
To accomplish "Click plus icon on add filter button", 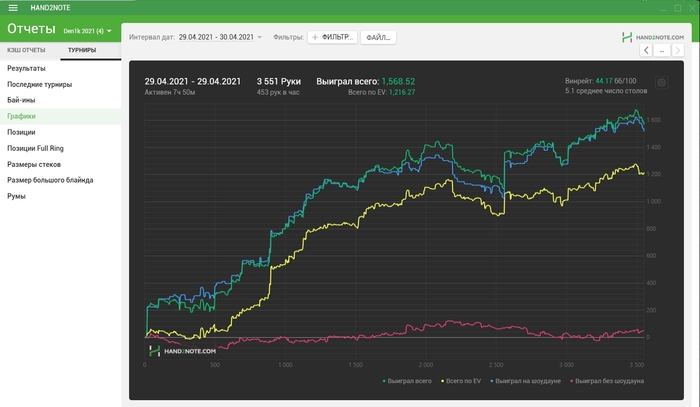I will (315, 37).
